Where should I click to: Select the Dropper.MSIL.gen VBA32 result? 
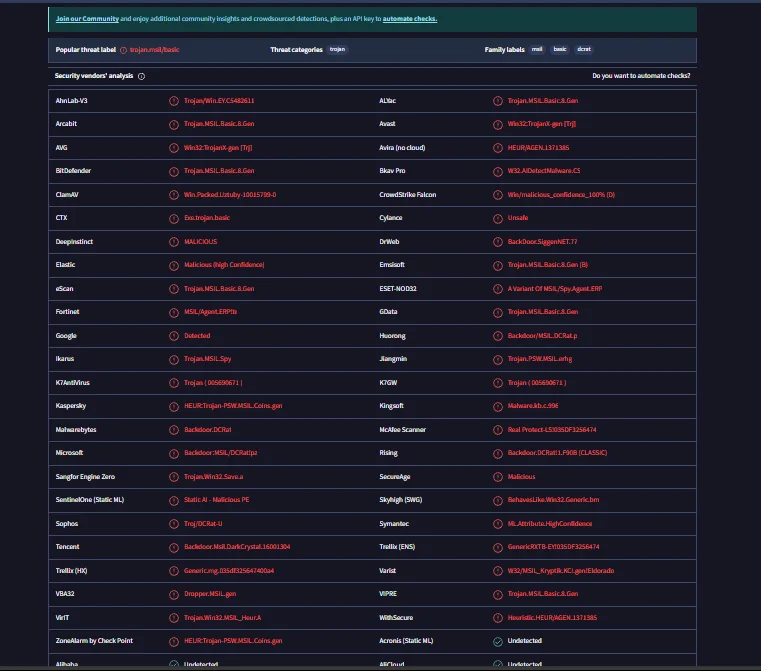pyautogui.click(x=210, y=594)
